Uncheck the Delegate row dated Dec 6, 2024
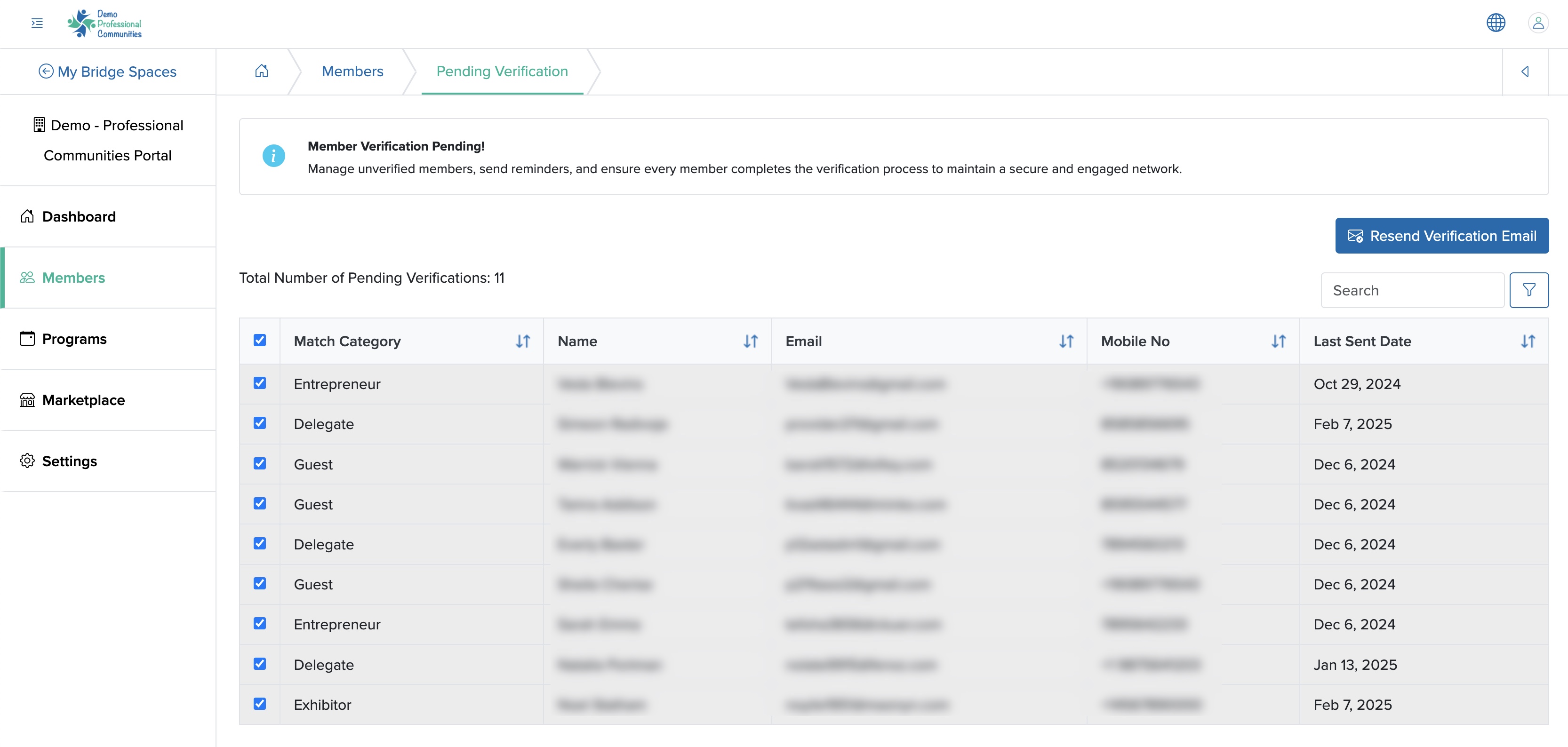The width and height of the screenshot is (1568, 747). 260,543
